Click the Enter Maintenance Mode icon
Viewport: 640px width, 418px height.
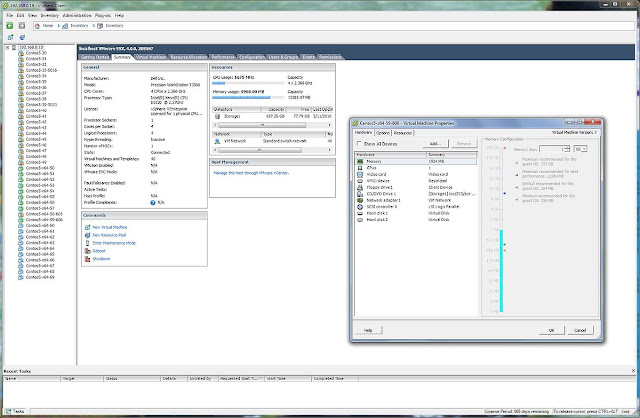[87, 243]
